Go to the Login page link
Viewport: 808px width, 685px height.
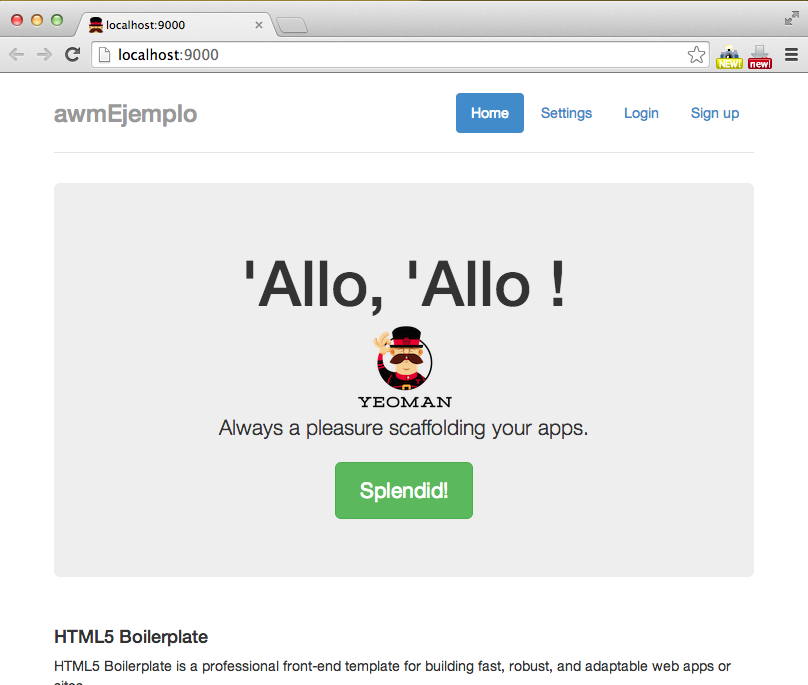coord(641,113)
